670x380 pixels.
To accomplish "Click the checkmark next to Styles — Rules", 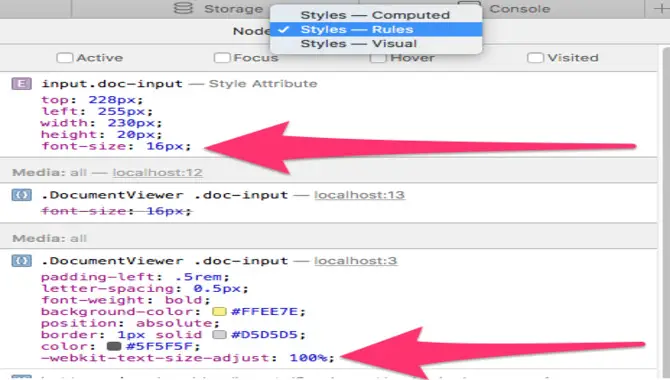I will click(283, 29).
